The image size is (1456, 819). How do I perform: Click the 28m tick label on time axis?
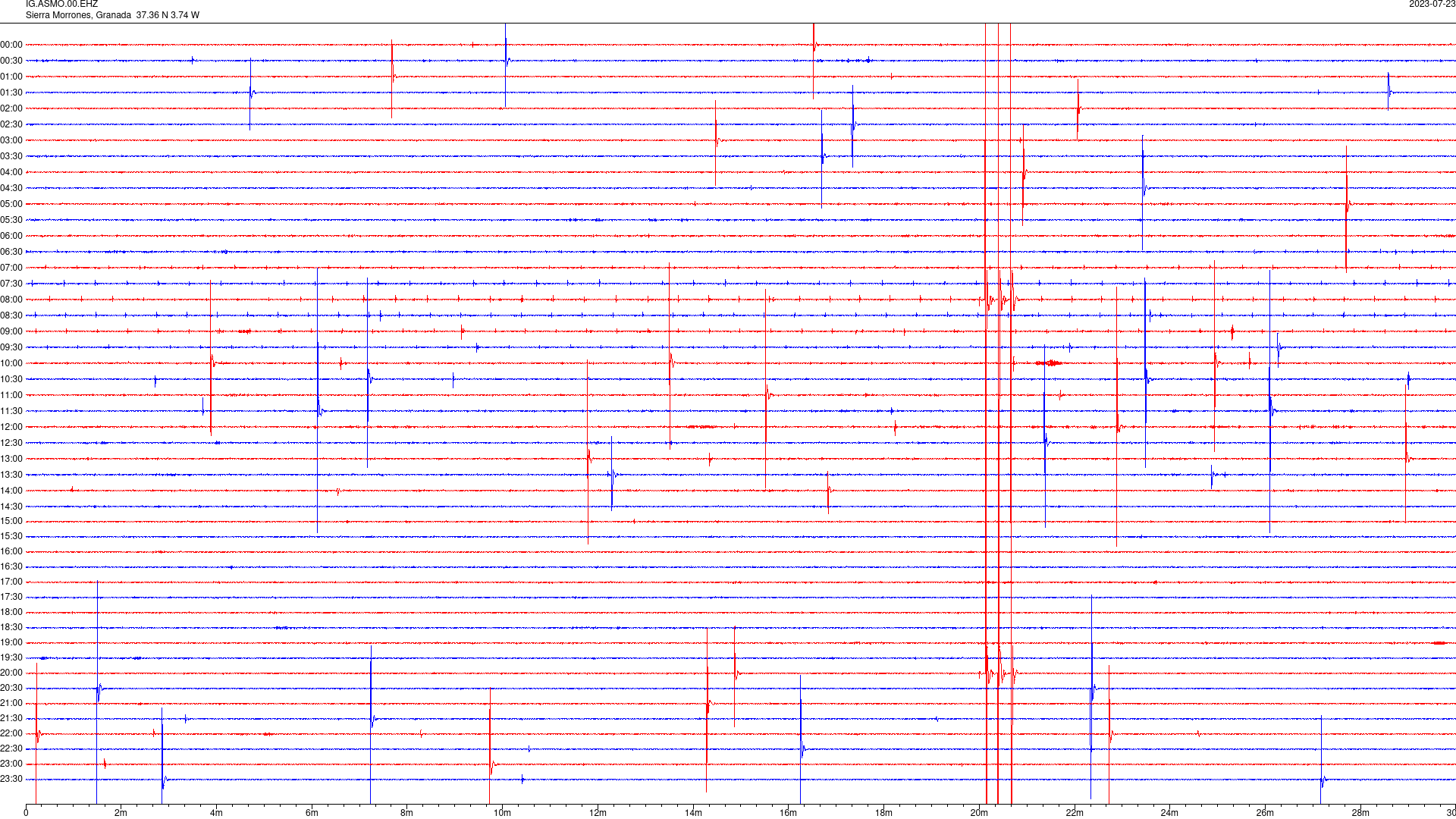click(x=1360, y=813)
